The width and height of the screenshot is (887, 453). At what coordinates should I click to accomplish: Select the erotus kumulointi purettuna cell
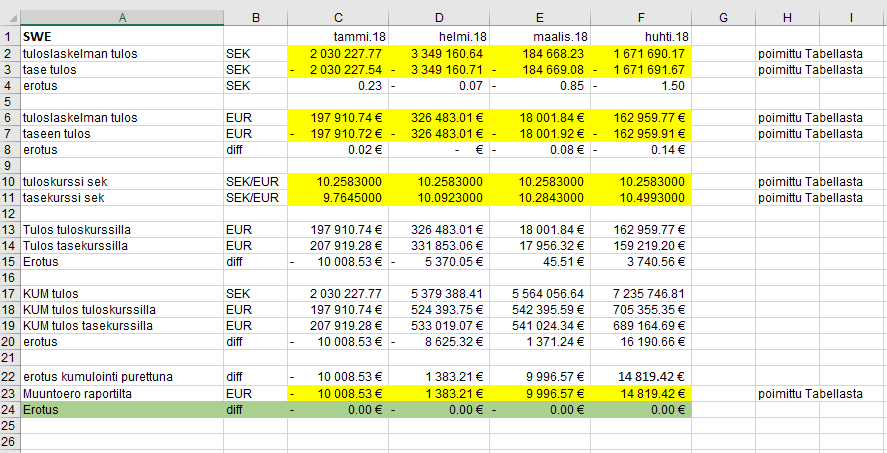tap(121, 377)
